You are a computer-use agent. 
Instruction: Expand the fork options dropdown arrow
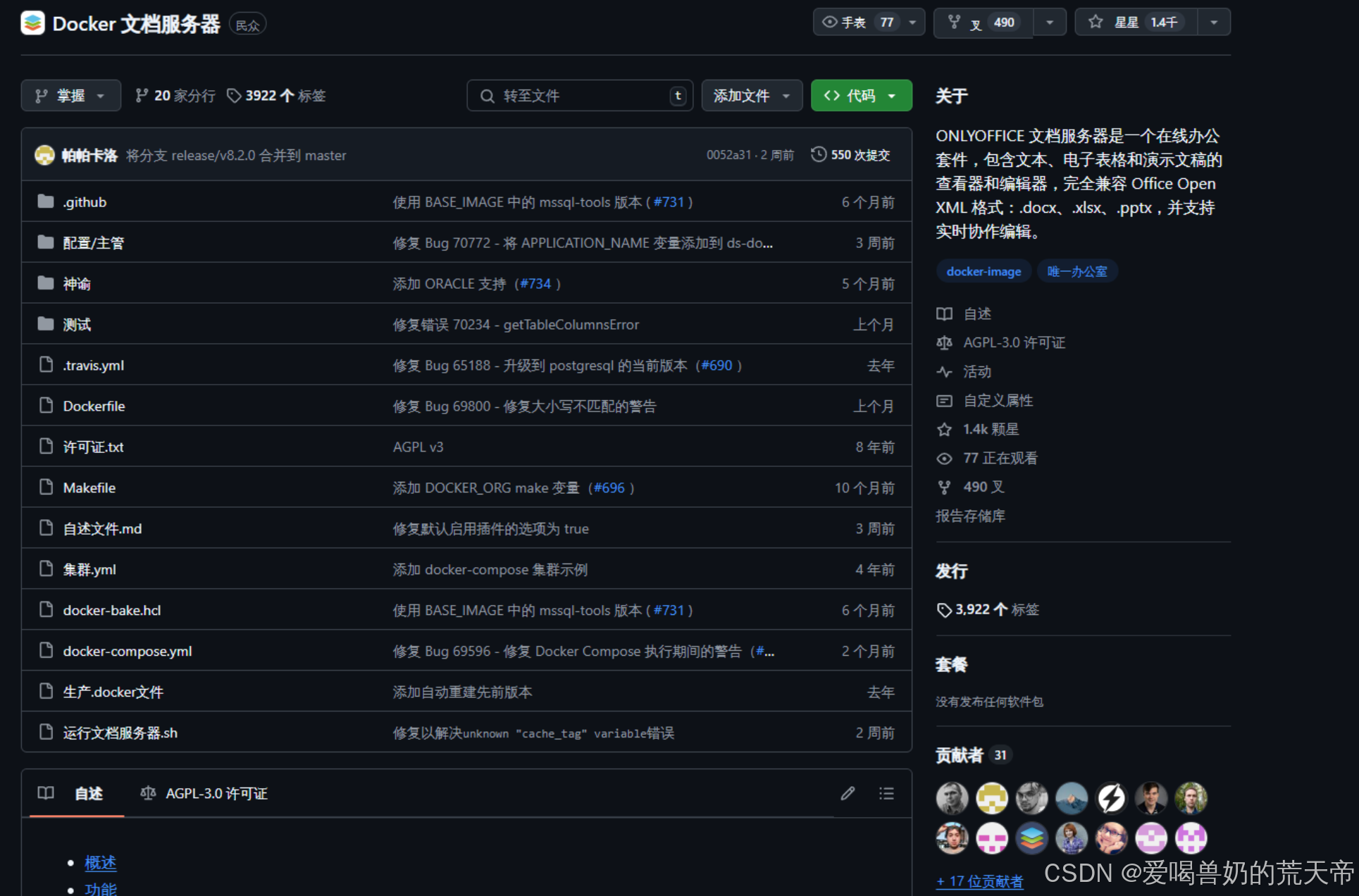click(x=1050, y=22)
